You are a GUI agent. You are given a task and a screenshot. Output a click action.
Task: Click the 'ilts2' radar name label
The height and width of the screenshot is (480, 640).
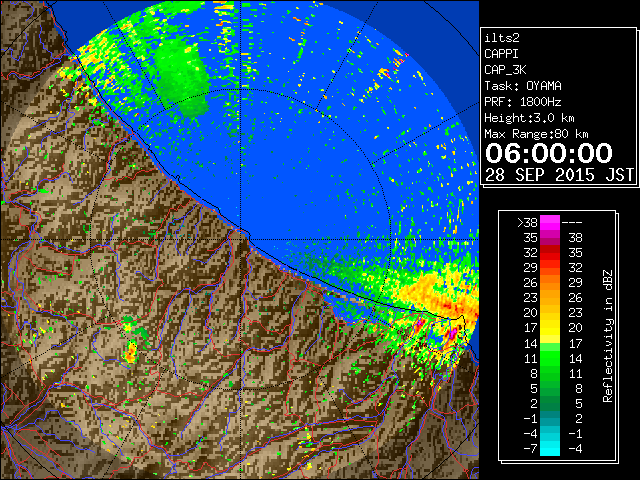coord(502,38)
